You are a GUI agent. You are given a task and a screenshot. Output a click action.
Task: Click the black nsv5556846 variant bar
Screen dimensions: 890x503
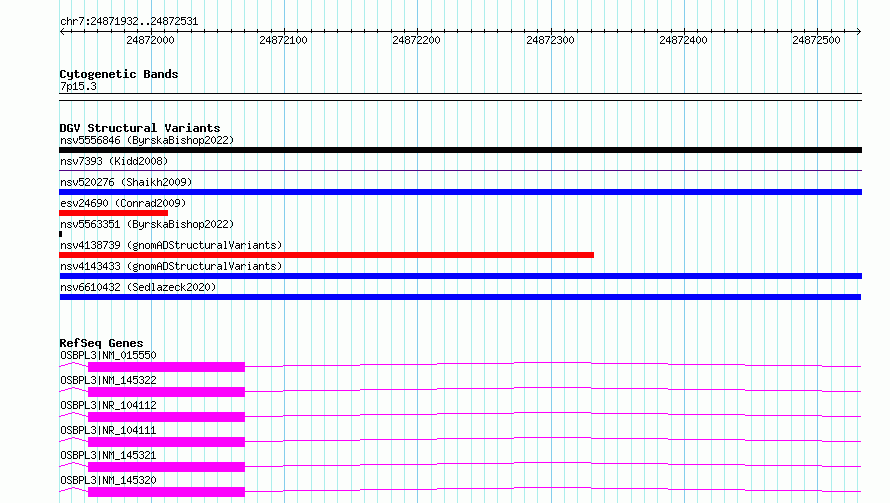coord(460,150)
